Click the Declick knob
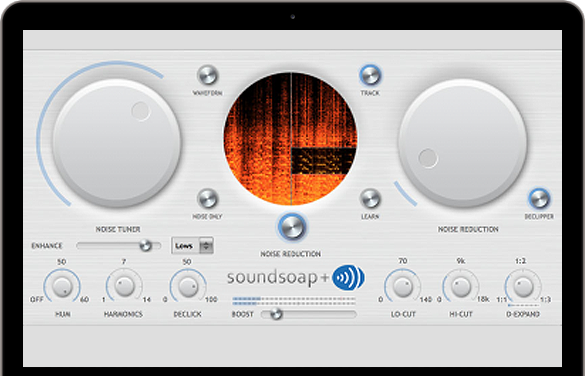The width and height of the screenshot is (585, 376). [x=188, y=287]
